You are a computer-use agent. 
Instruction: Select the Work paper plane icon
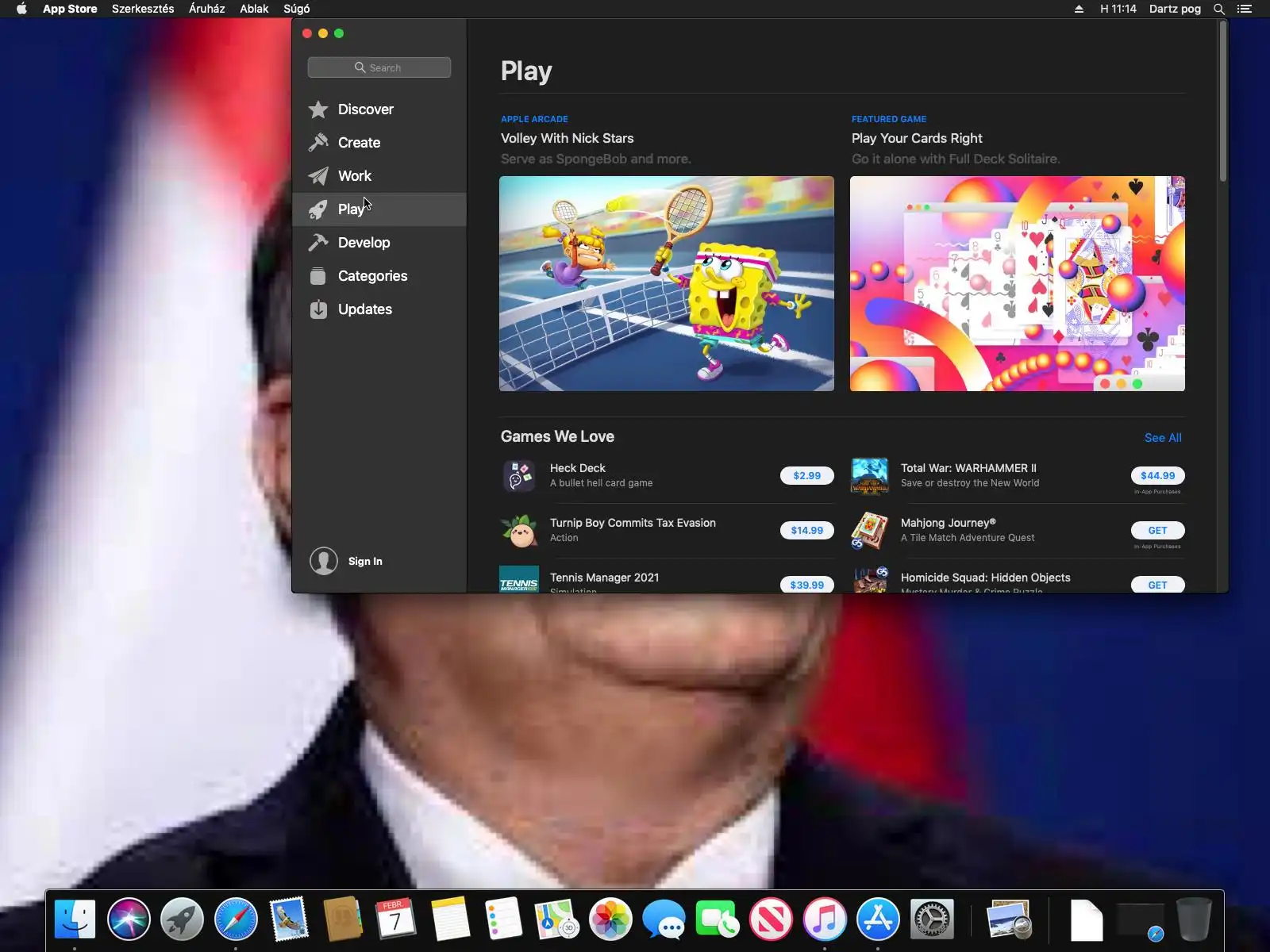[x=318, y=176]
